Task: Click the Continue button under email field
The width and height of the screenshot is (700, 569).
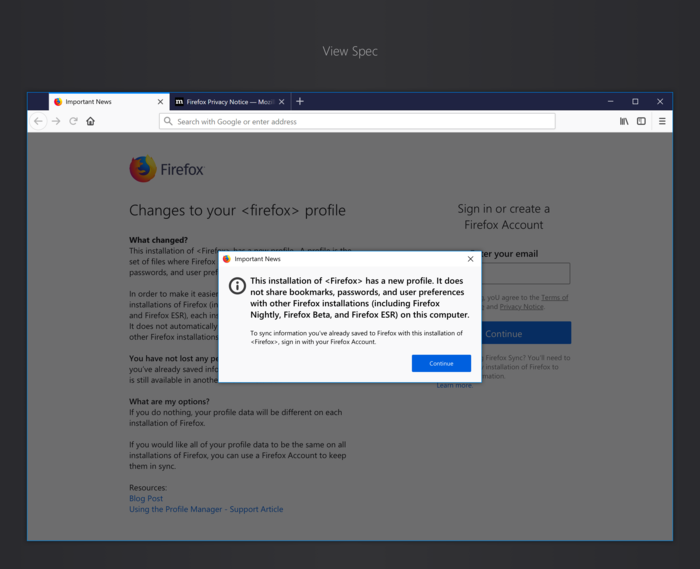Action: (526, 333)
